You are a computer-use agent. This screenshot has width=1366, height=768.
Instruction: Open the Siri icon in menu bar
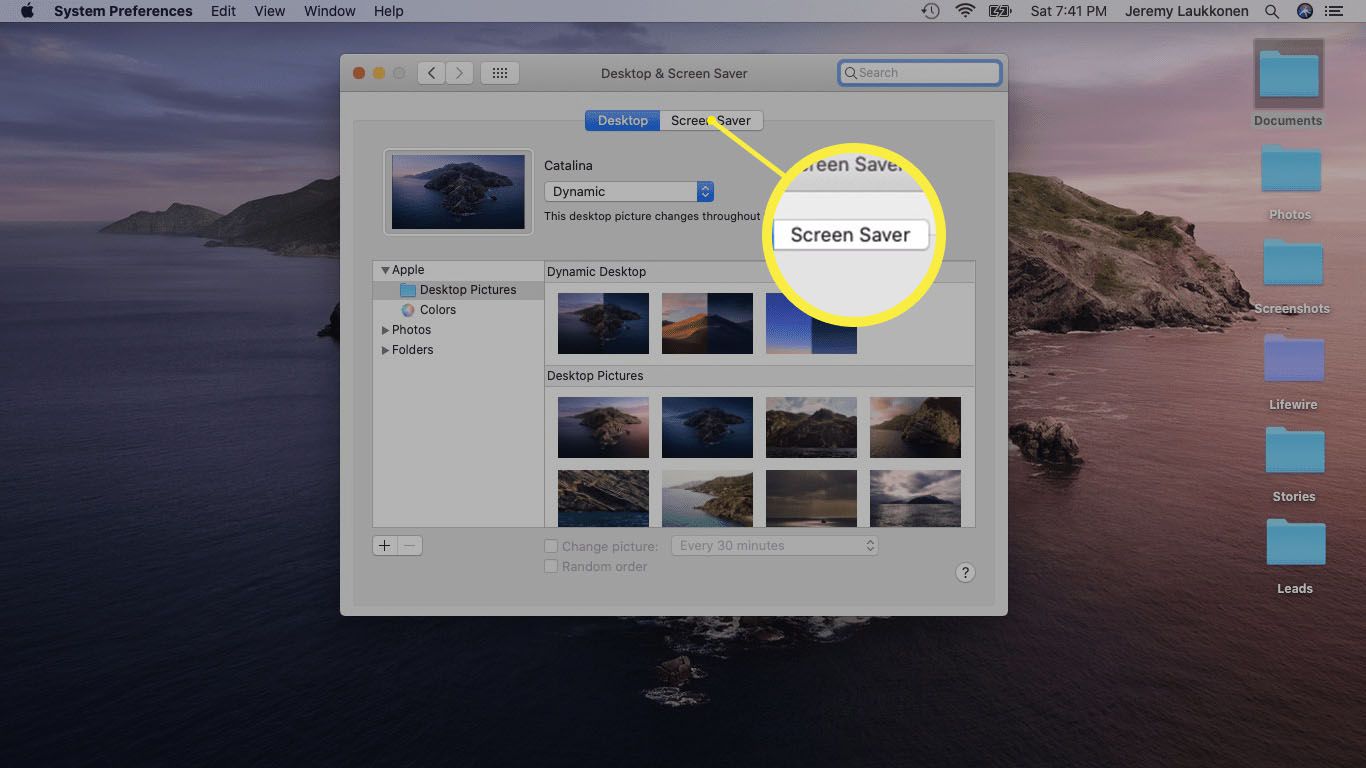point(1305,11)
